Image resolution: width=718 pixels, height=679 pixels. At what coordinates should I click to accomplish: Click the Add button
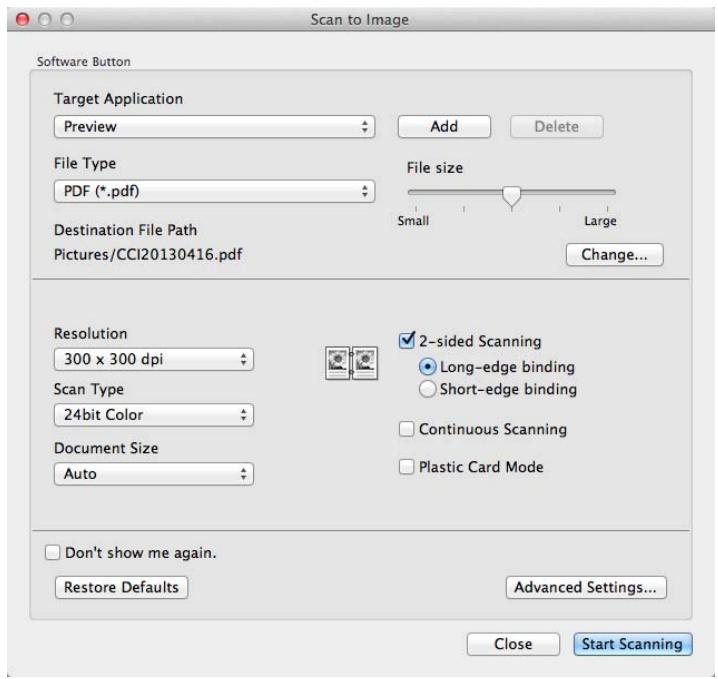point(444,127)
